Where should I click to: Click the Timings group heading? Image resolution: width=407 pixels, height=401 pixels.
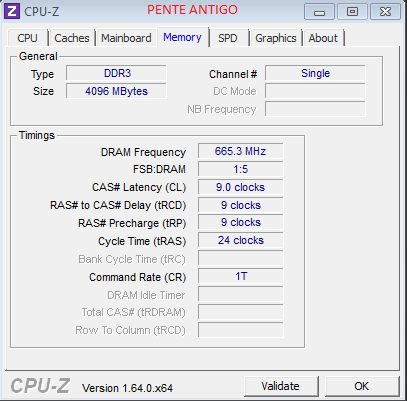click(37, 135)
